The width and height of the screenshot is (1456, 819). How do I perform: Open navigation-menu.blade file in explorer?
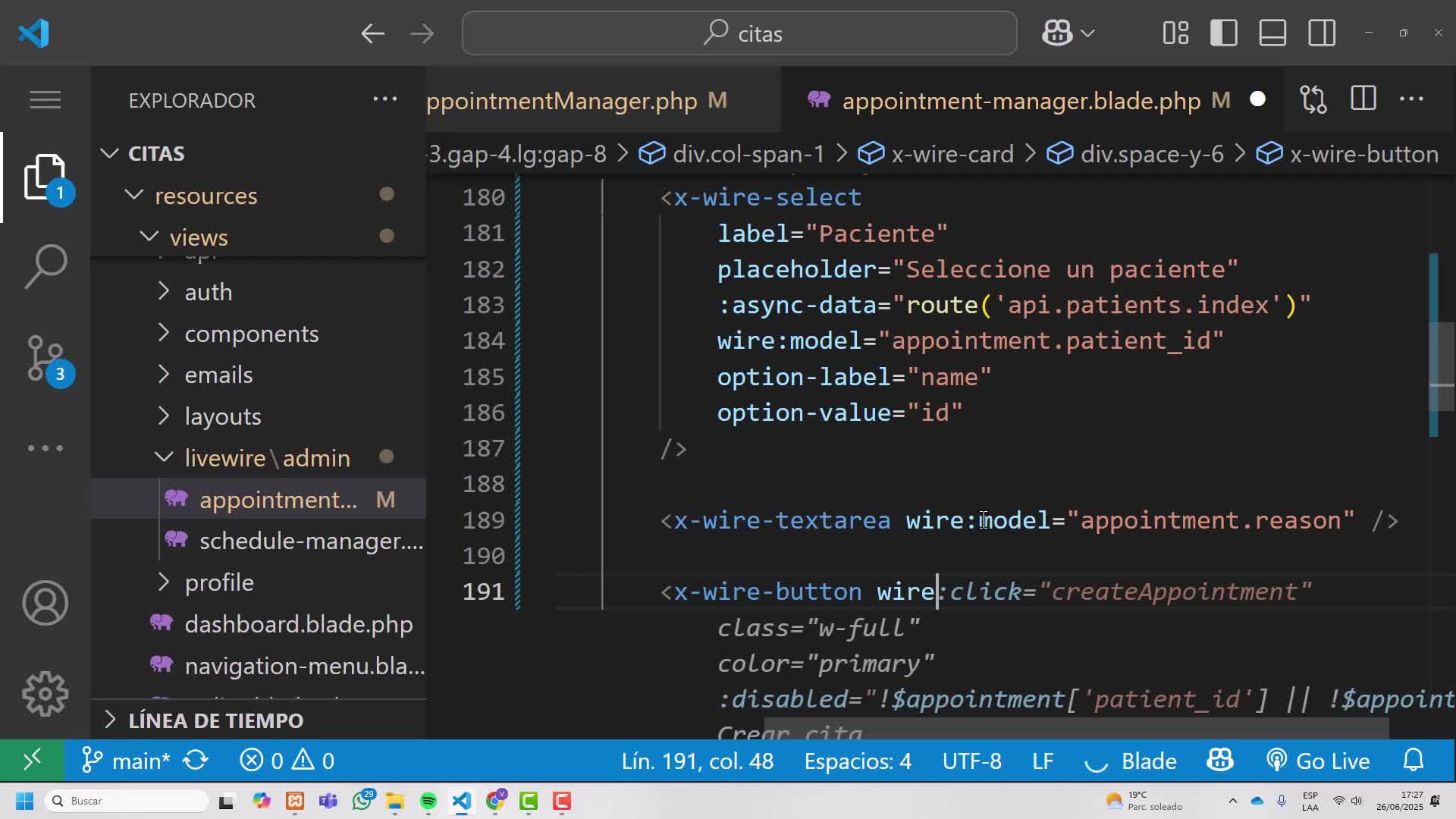(258, 665)
